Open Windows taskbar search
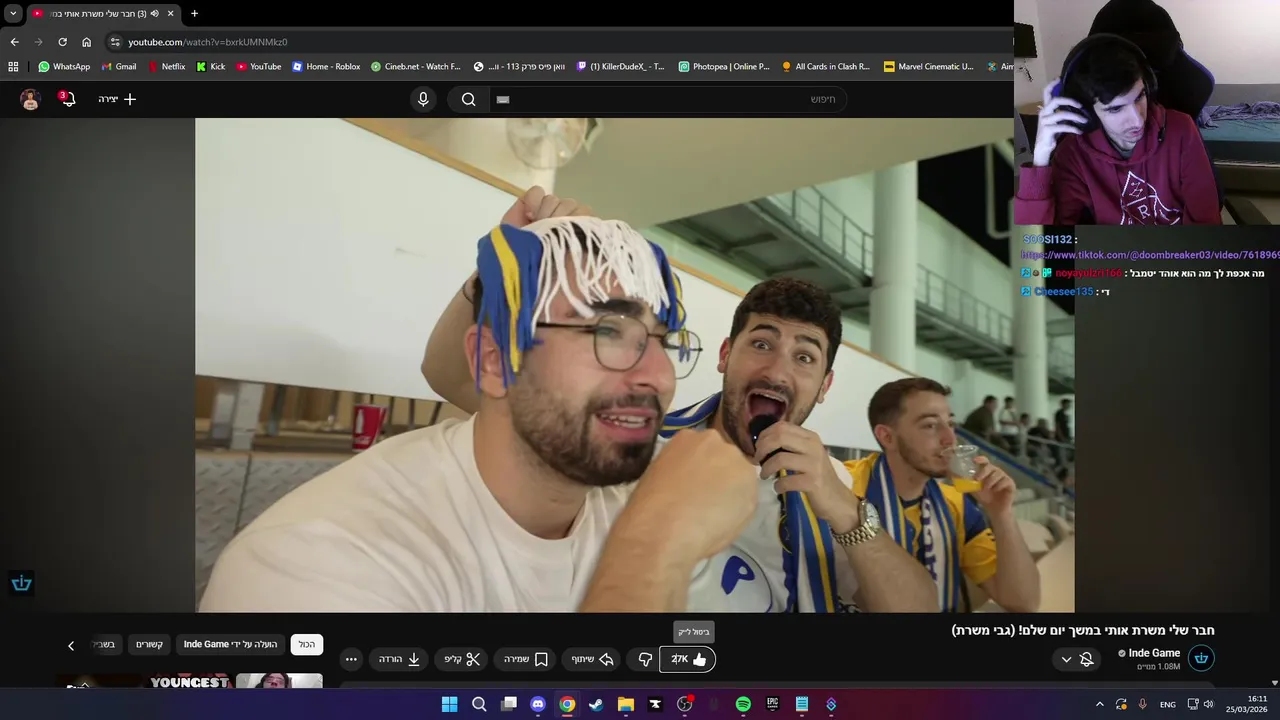Viewport: 1280px width, 720px height. click(x=479, y=704)
